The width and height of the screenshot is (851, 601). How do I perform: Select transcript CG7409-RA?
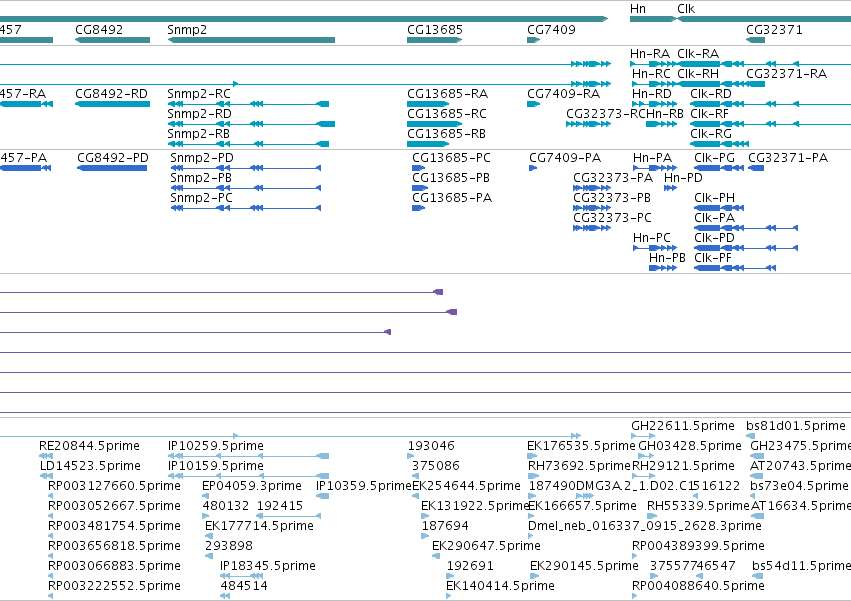coord(563,94)
